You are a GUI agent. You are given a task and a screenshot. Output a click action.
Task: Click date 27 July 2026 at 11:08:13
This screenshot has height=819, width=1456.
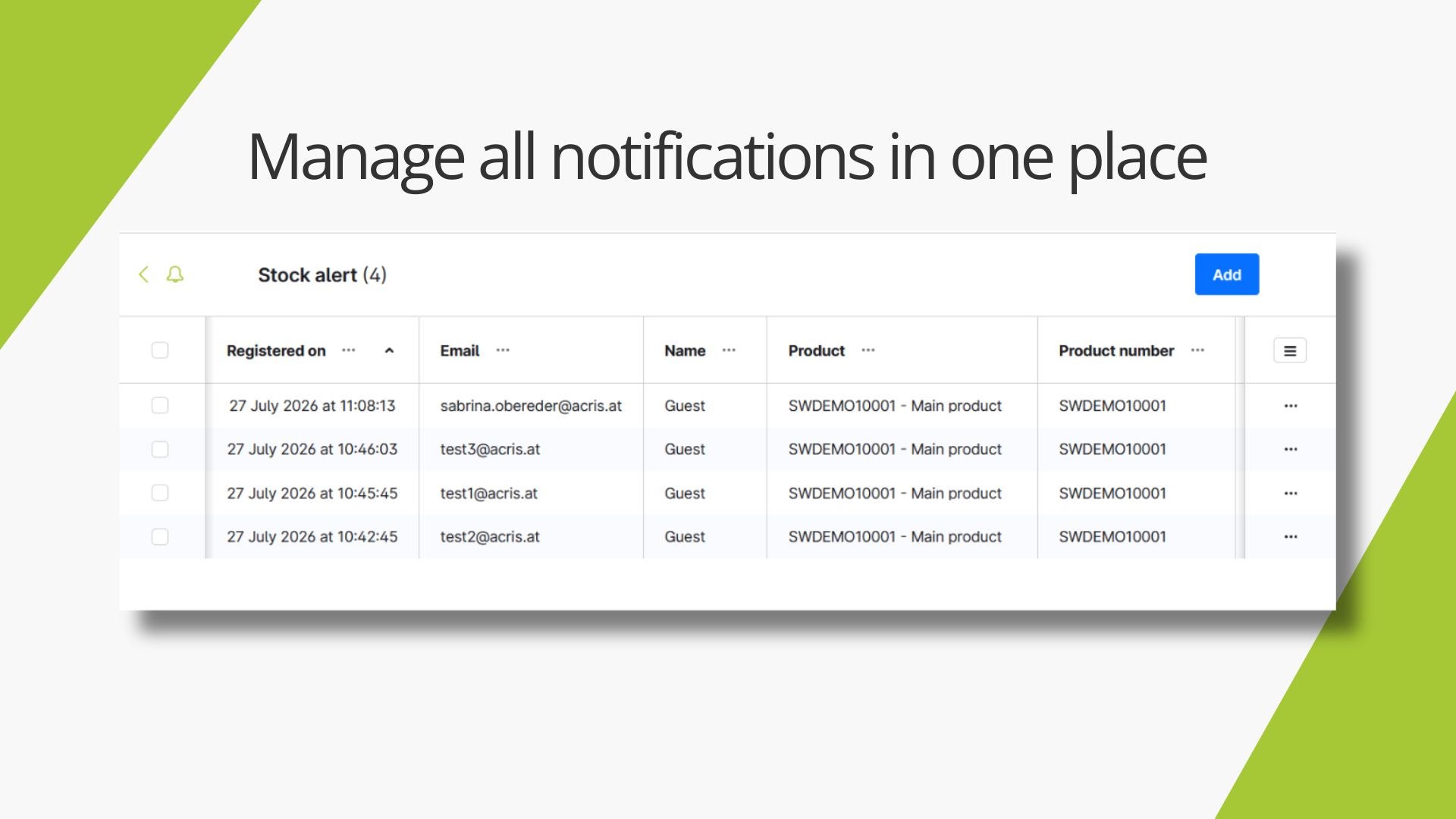312,406
